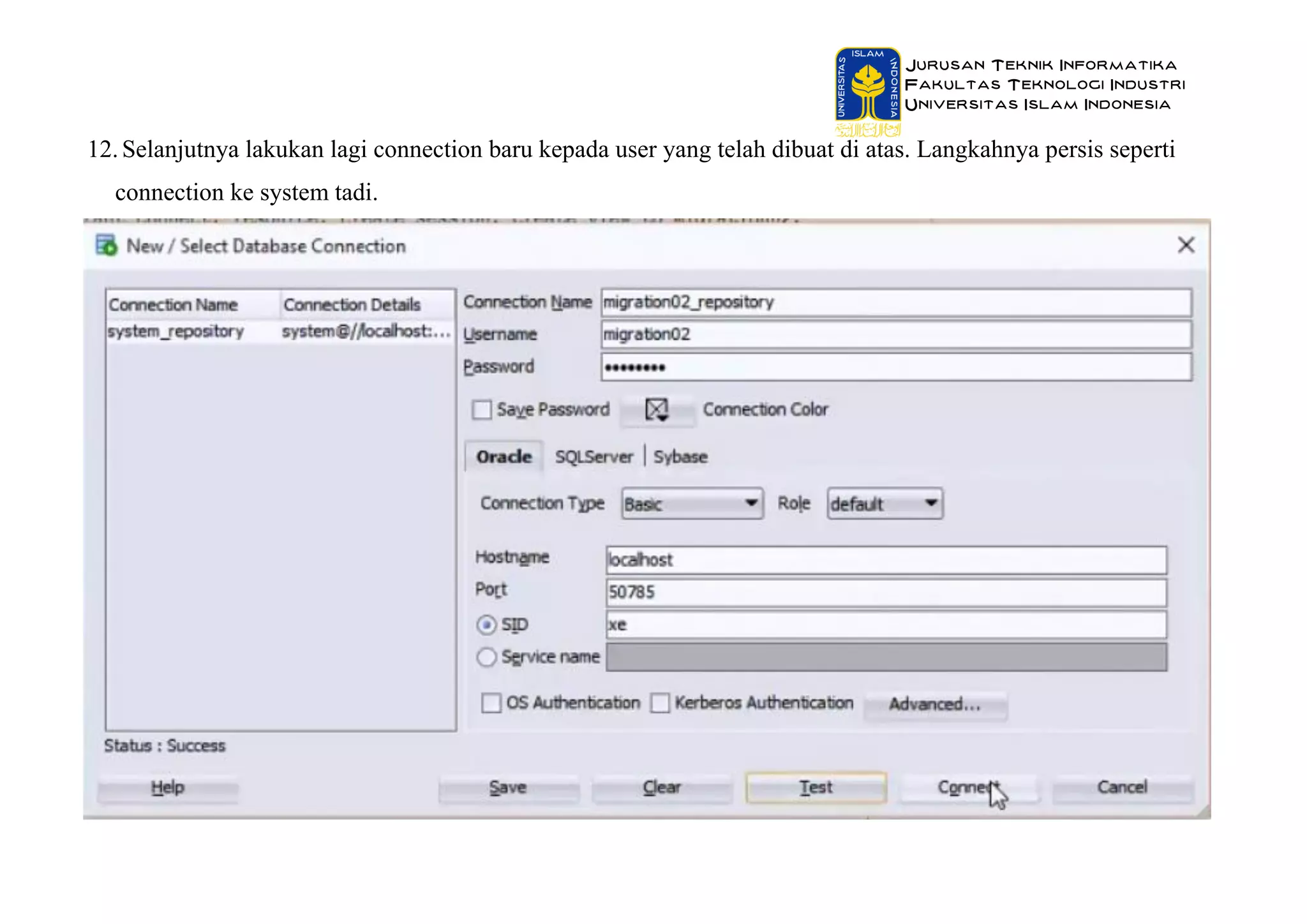Close the New / Select Database Connection dialog

[x=1186, y=245]
